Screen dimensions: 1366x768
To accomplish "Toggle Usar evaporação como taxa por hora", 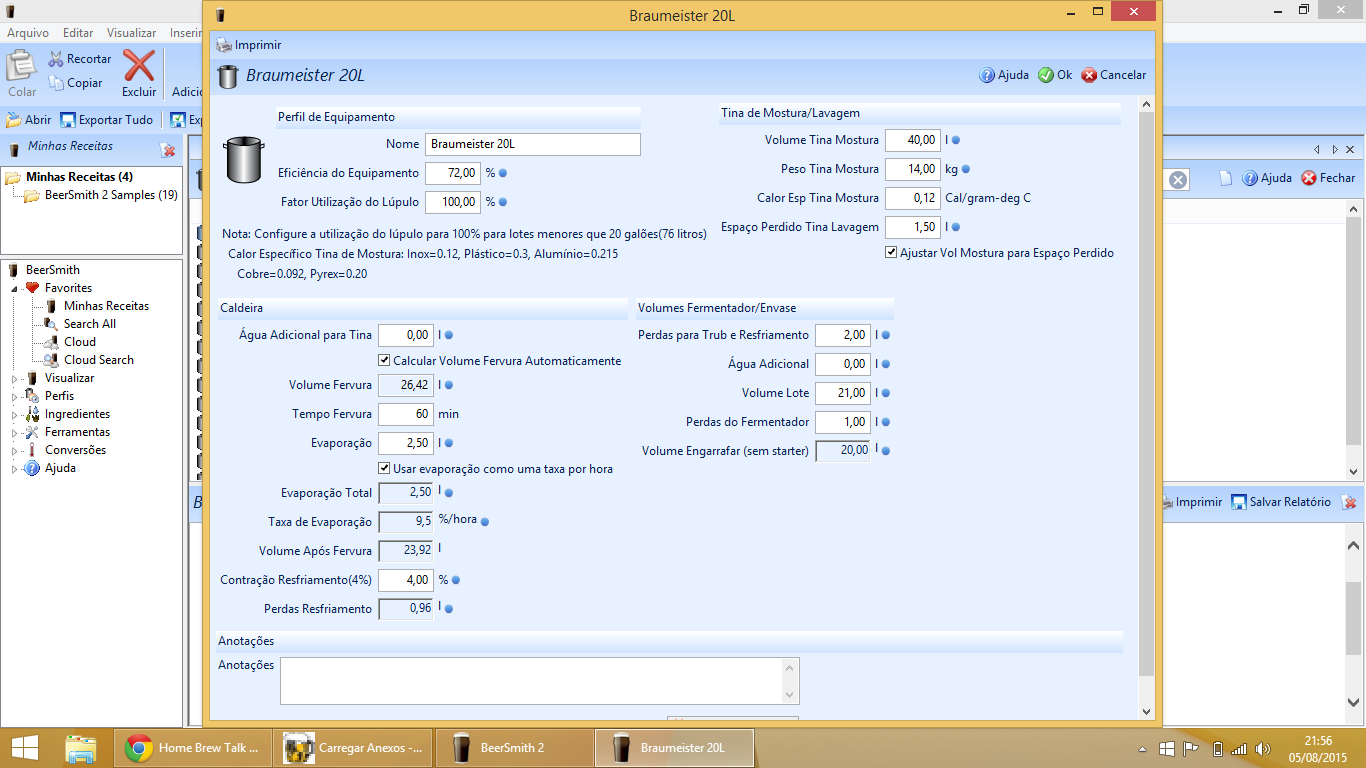I will (x=384, y=468).
